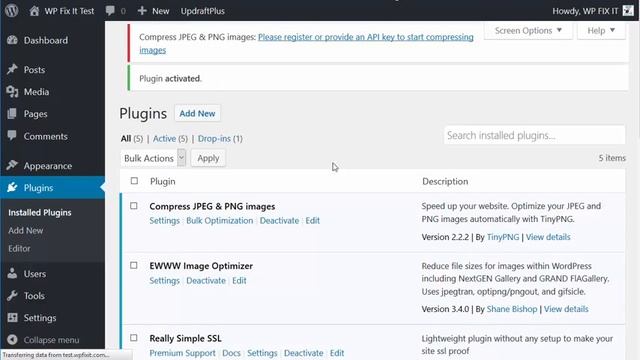
Task: Edit the Compress JPEG & PNG images plugin
Action: coord(313,220)
